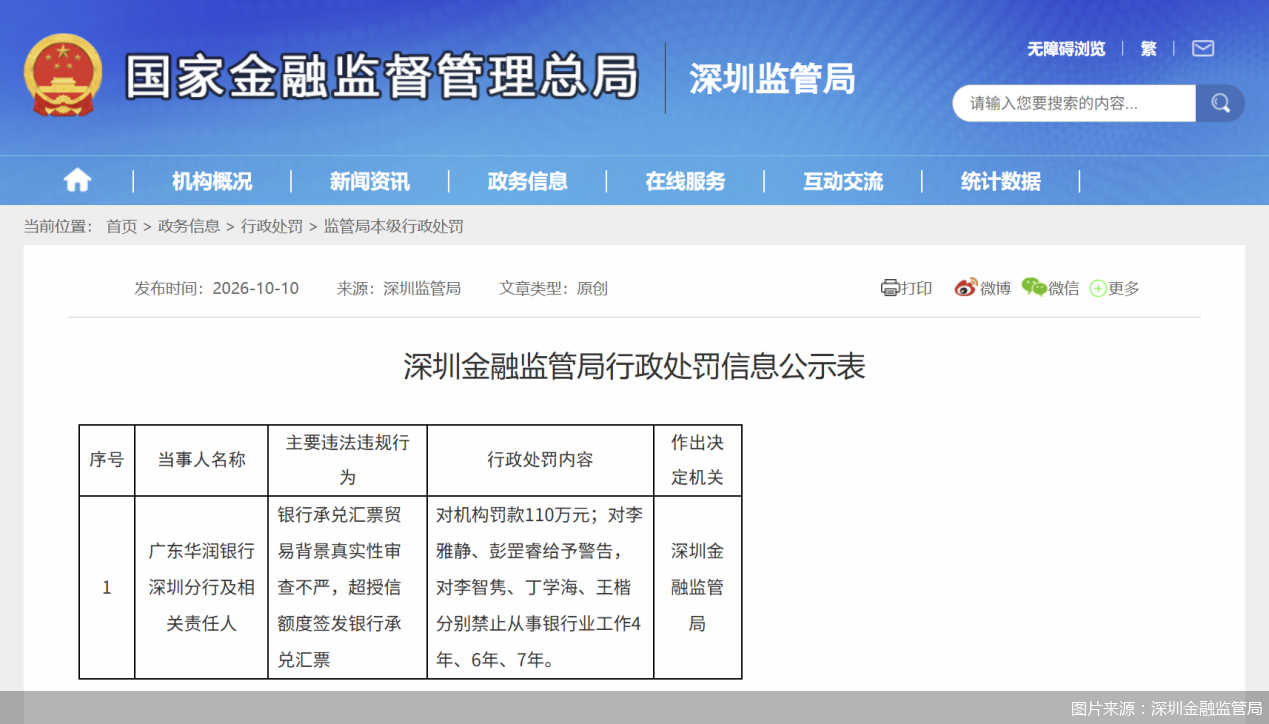The image size is (1269, 724).
Task: Click the 微博 share label
Action: [x=996, y=288]
